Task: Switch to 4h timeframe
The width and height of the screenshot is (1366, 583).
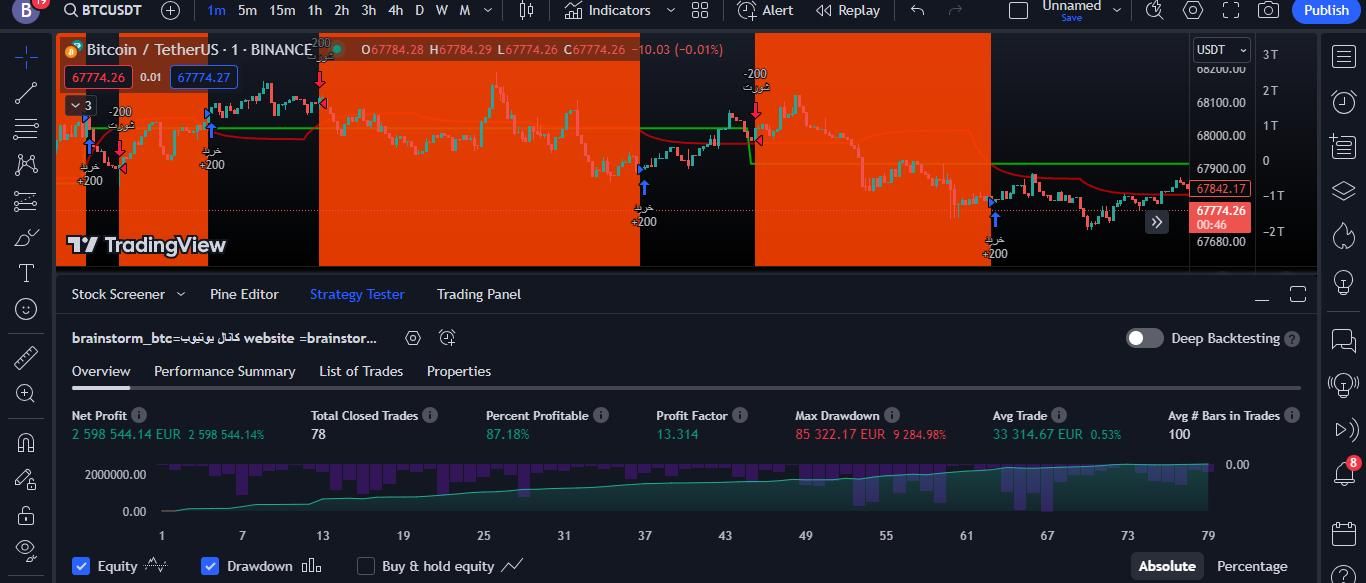Action: coord(395,10)
